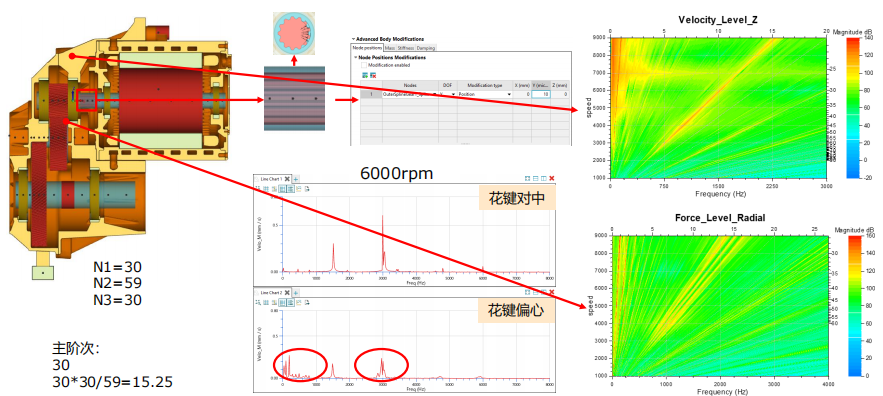Click the yellow legend icon in the Line Chart 1 toolbar
The width and height of the screenshot is (883, 396).
pos(298,189)
